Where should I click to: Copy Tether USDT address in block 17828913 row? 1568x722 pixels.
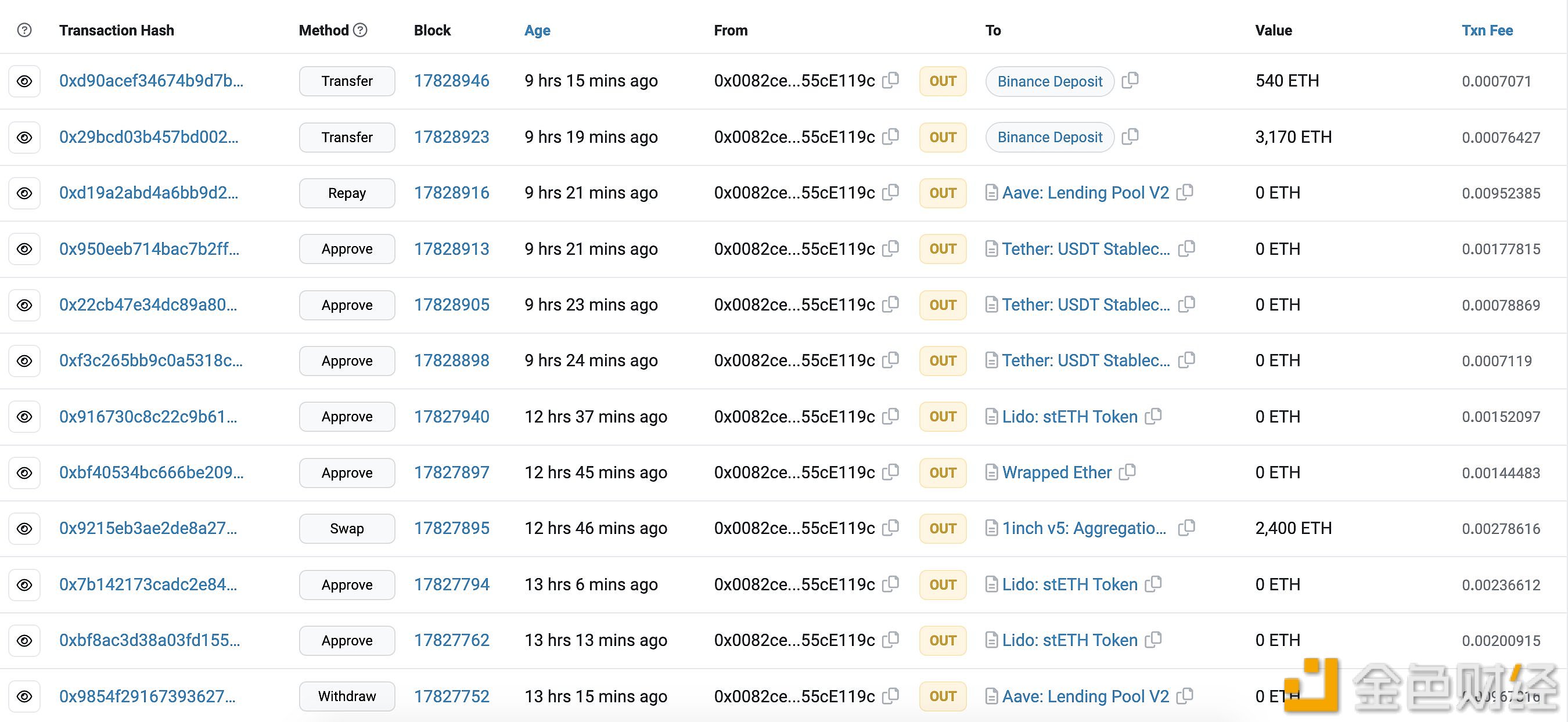(1186, 248)
